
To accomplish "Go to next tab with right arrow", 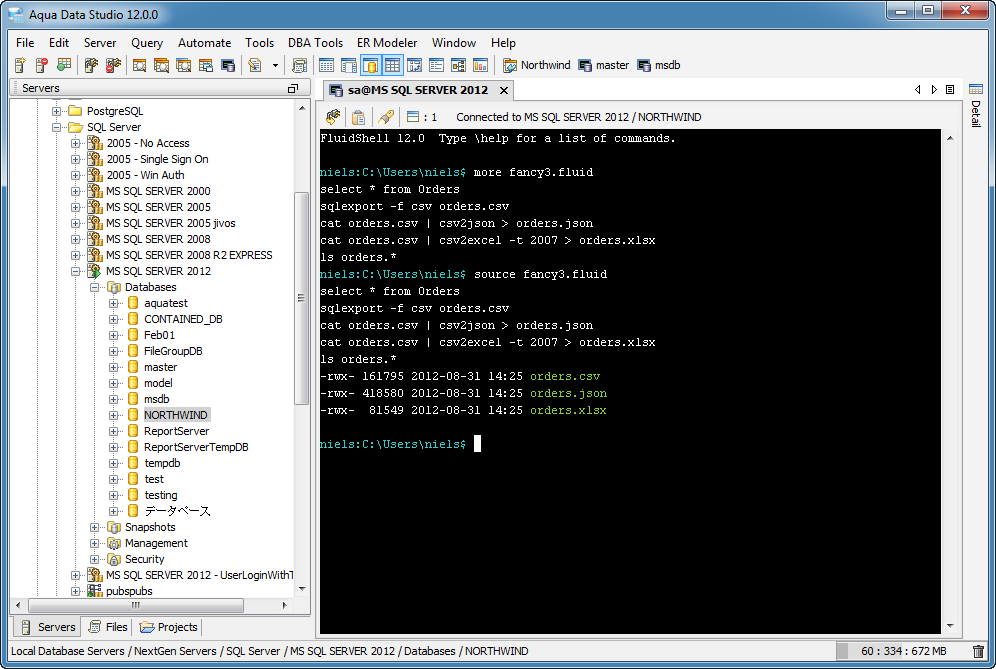I will pos(934,90).
